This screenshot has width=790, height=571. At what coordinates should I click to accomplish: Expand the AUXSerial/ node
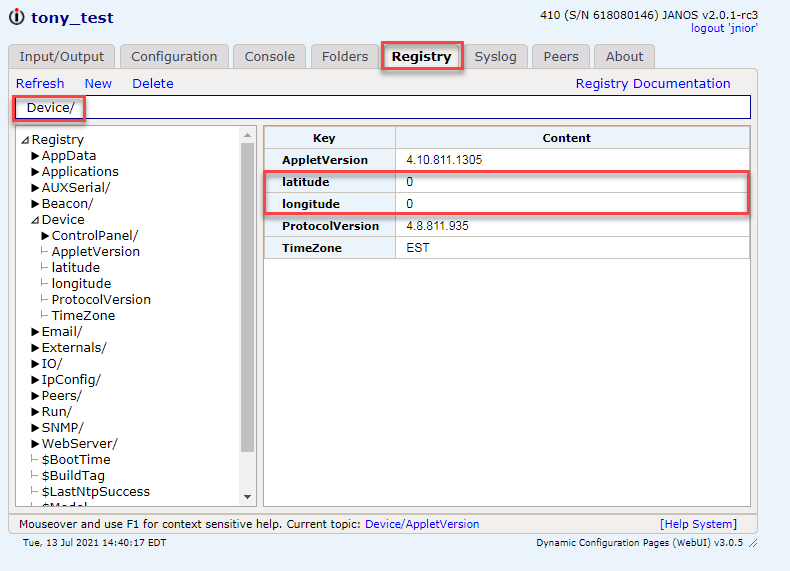click(x=35, y=188)
